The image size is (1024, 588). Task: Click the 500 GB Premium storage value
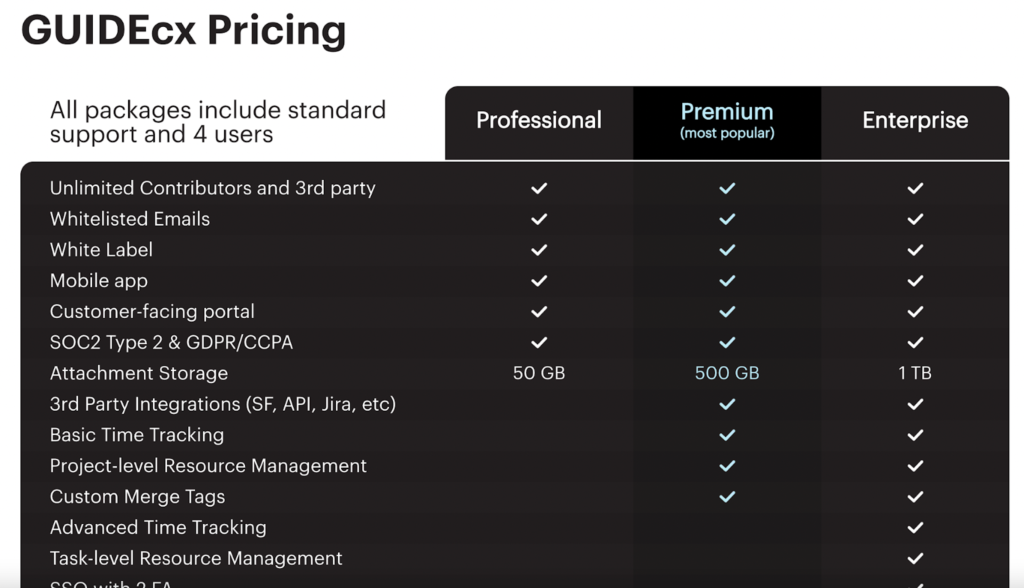click(x=727, y=373)
